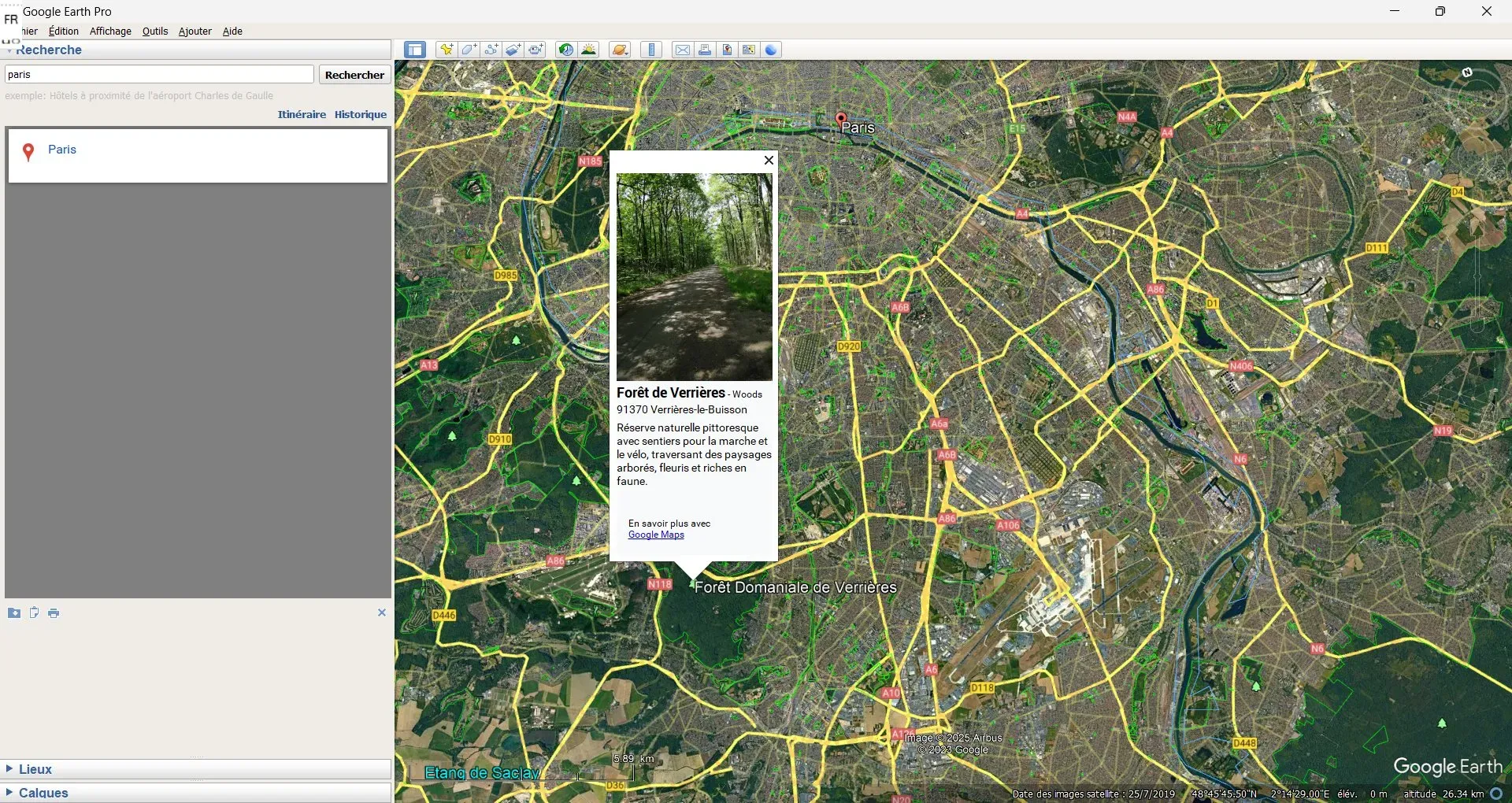Open the Google Maps link in the balloon
Screen dimensions: 1512x803
click(x=656, y=535)
